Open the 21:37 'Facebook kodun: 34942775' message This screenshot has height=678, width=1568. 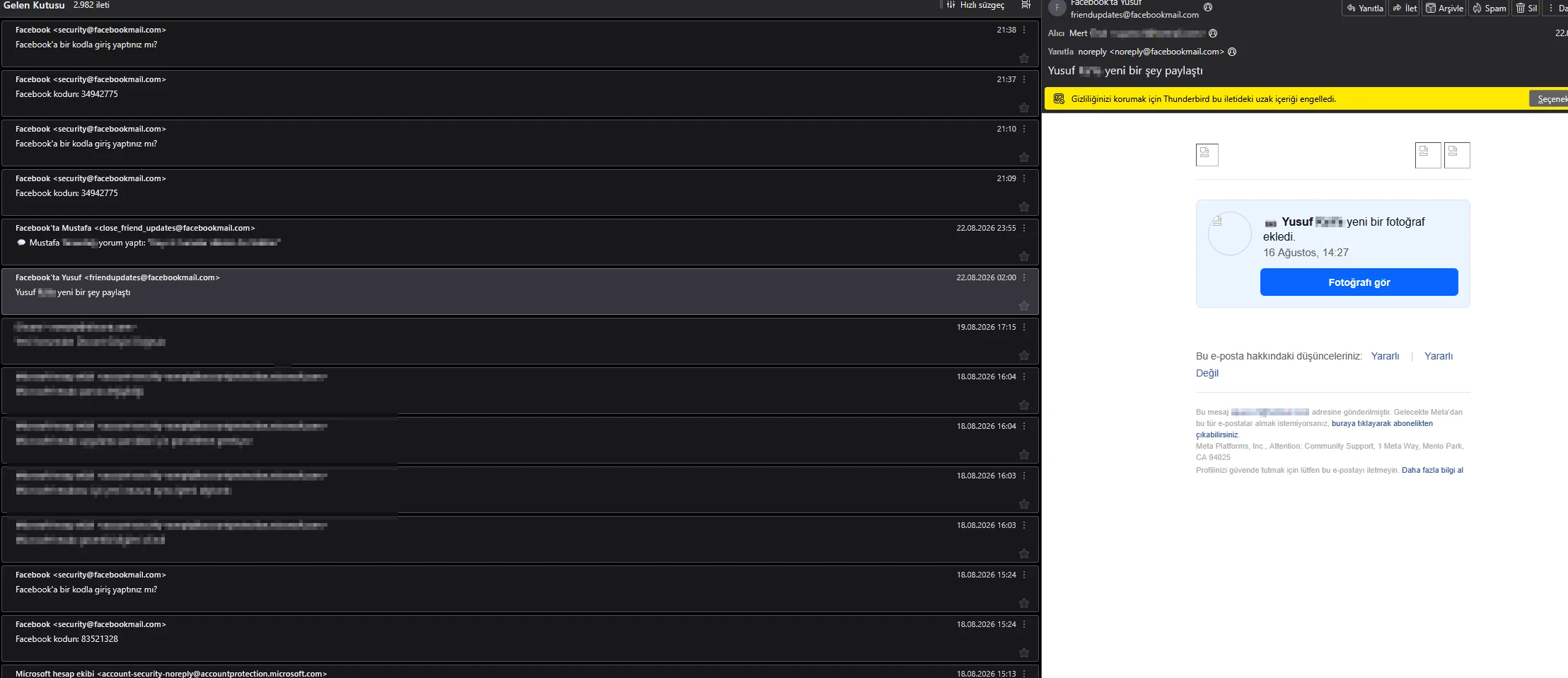[x=520, y=93]
